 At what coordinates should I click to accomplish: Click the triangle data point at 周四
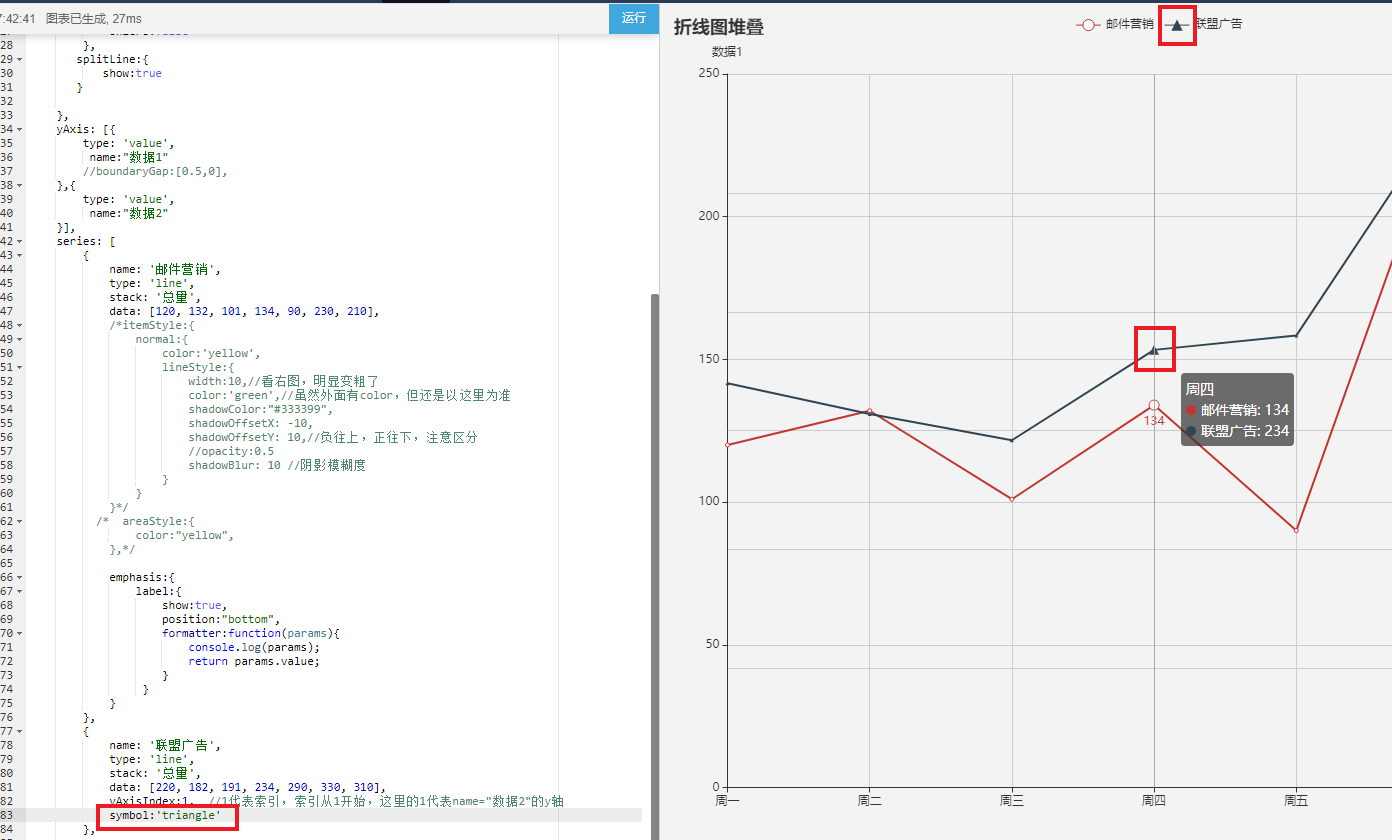(x=1154, y=350)
